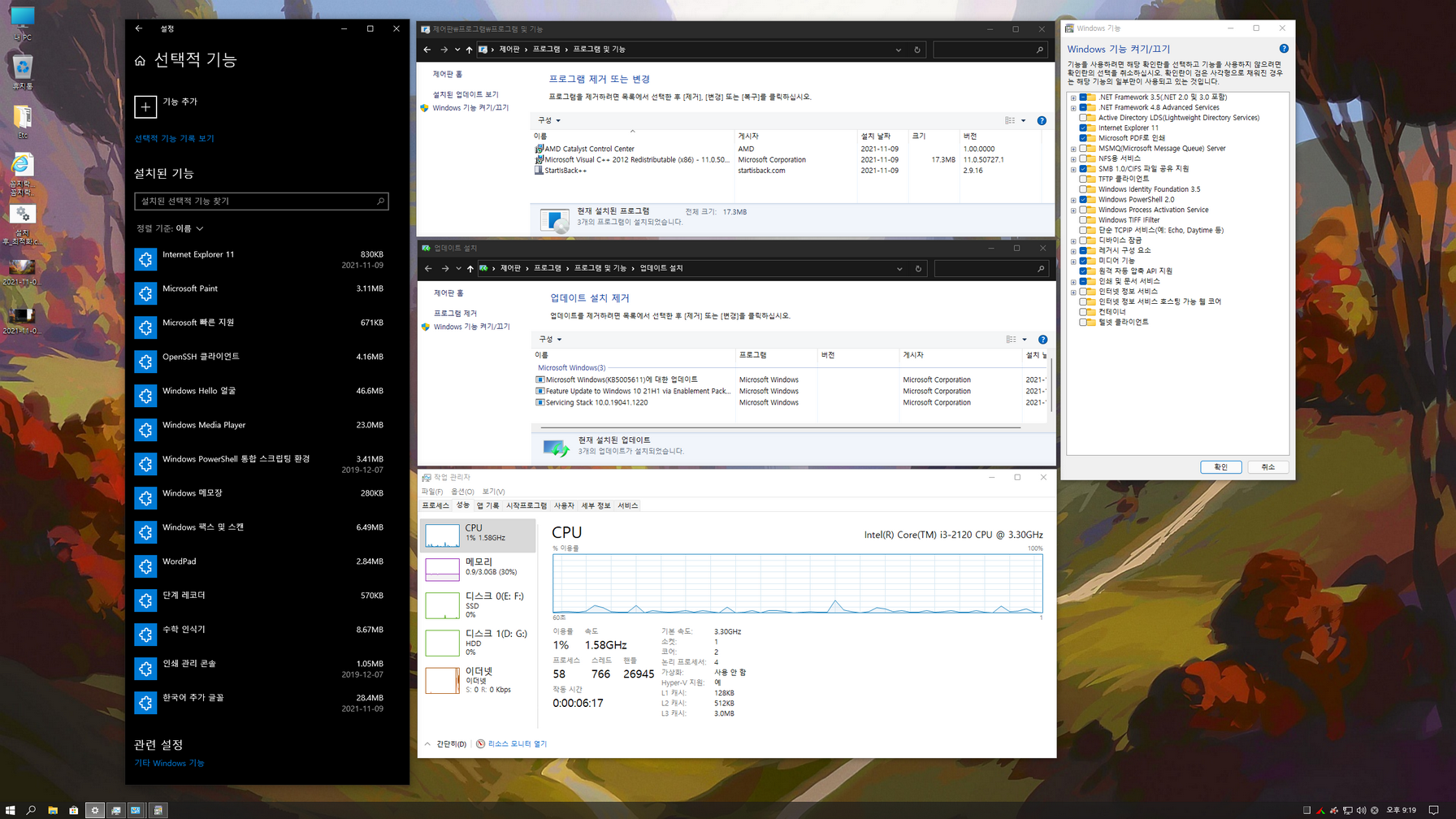Image resolution: width=1456 pixels, height=819 pixels.
Task: Select the 이더넷 performance item
Action: (x=479, y=680)
